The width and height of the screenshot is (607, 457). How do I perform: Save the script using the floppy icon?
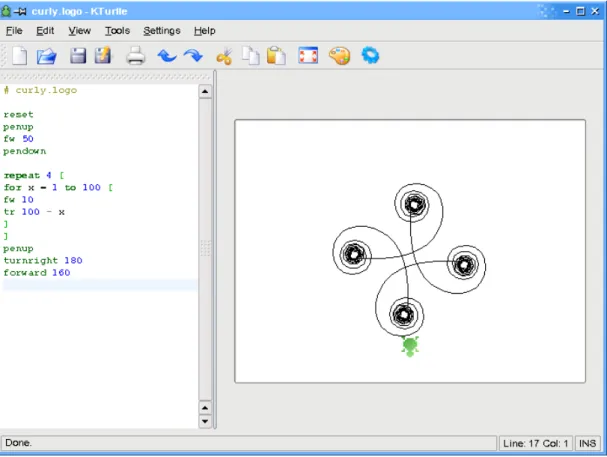78,55
